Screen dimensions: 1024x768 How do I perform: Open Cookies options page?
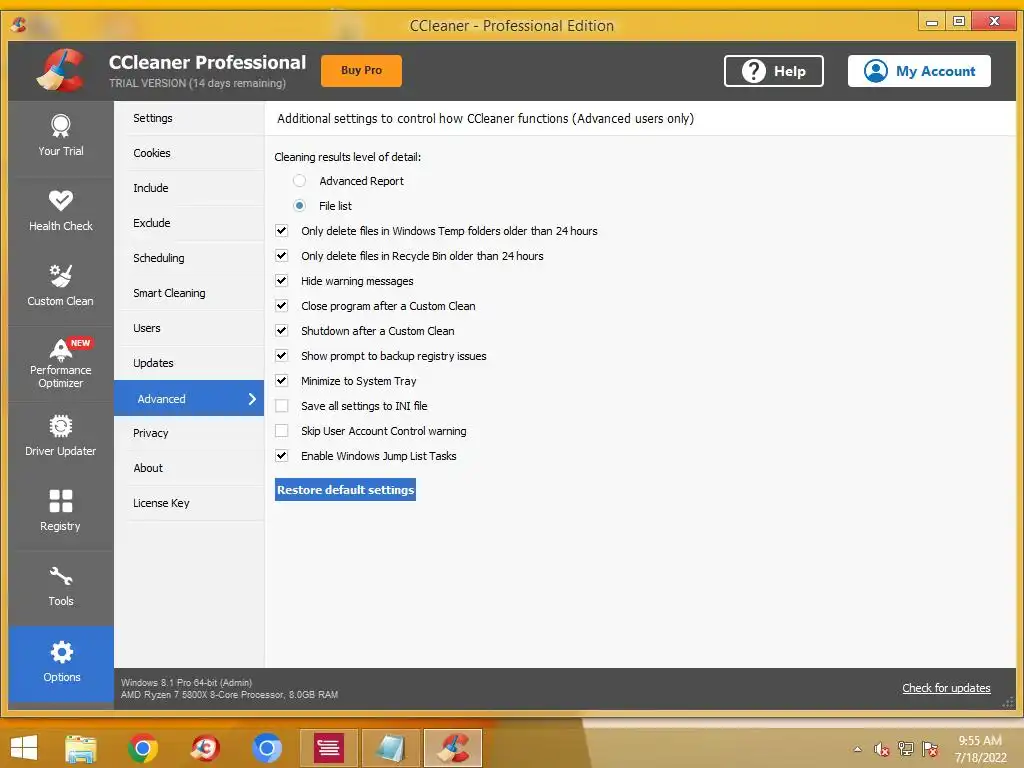189,153
